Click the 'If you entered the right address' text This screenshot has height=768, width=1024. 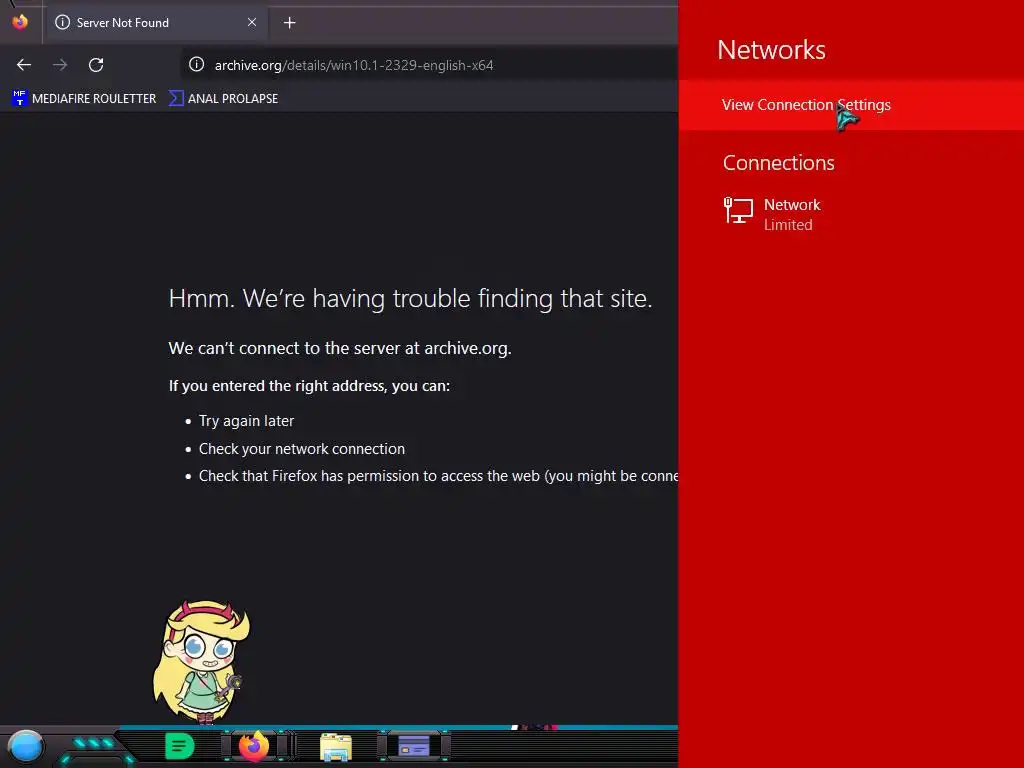click(x=309, y=386)
